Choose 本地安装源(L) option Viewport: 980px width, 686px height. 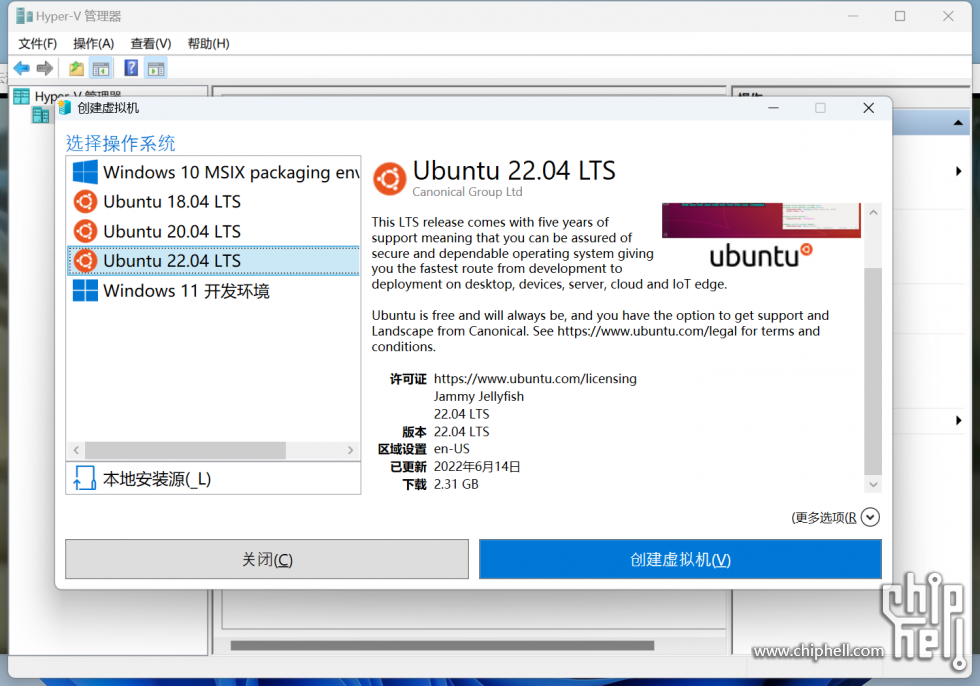(213, 479)
